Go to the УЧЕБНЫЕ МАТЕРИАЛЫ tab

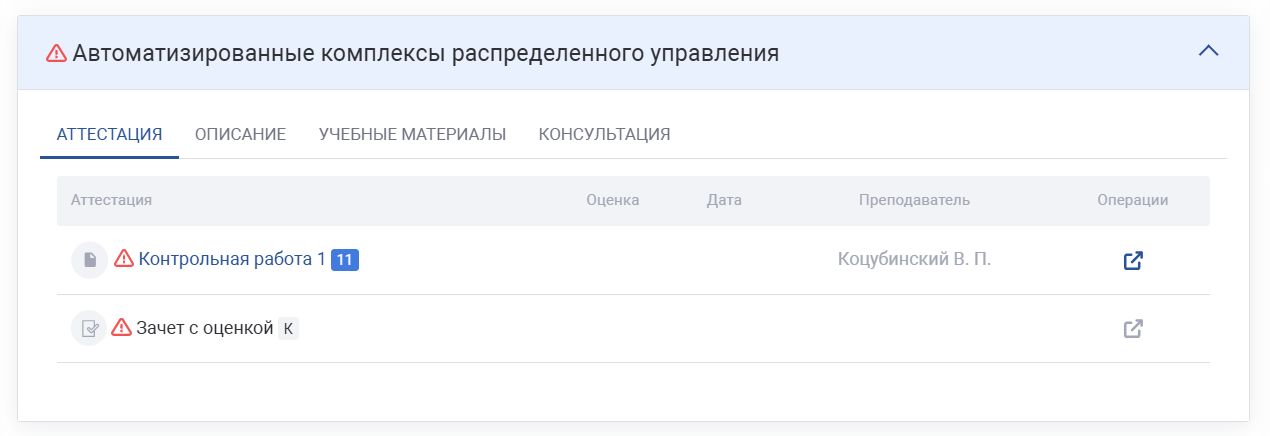click(x=412, y=134)
